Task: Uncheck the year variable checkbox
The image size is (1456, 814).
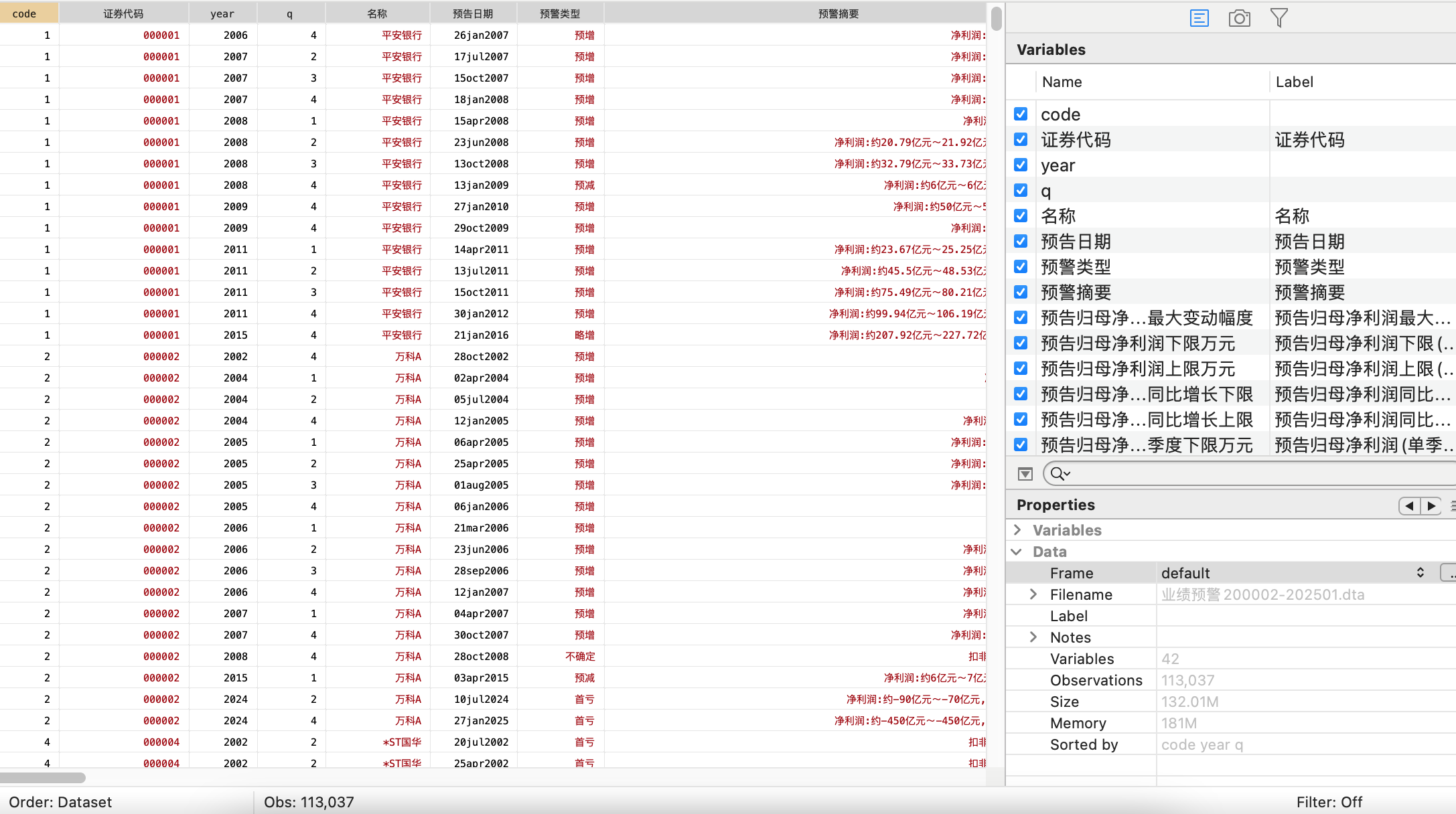Action: [x=1021, y=165]
